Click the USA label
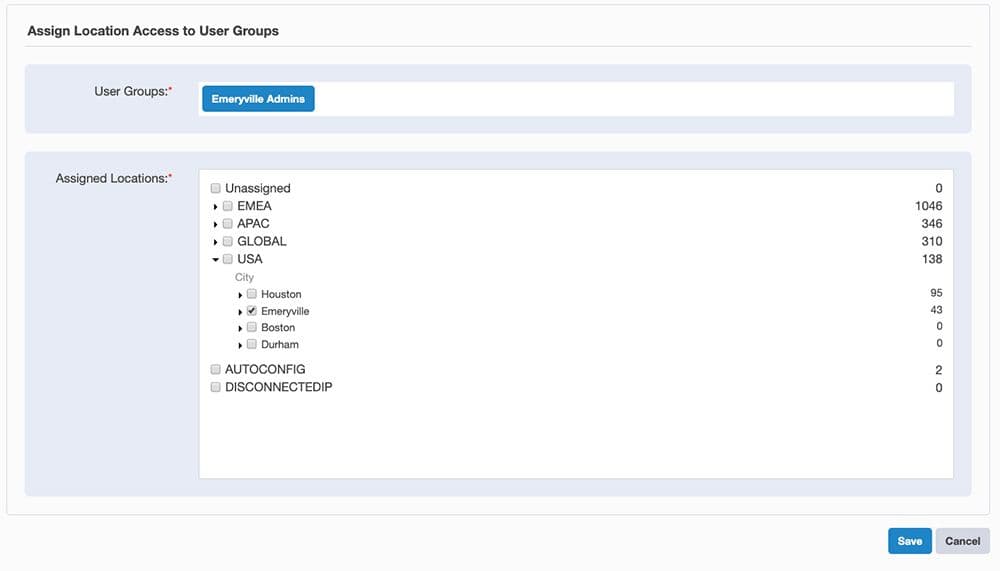Screen dimensions: 1000x571 [250, 259]
